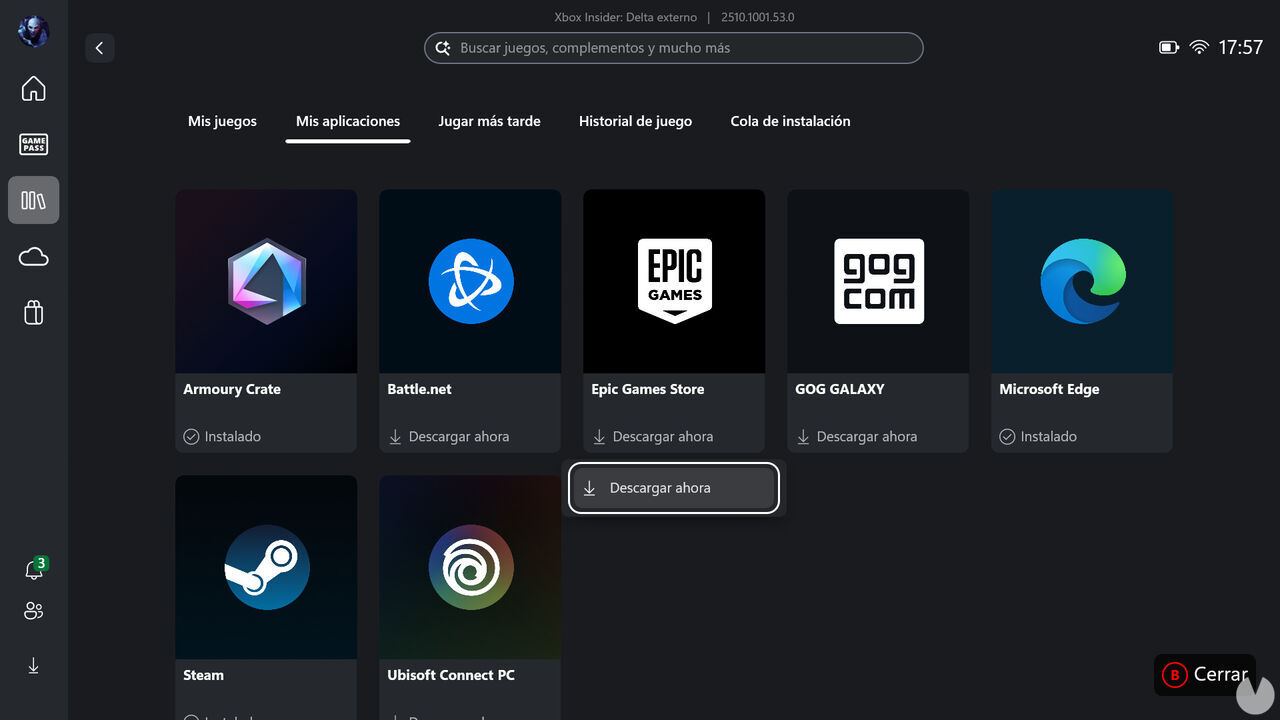
Task: Open the Historial de juego tab
Action: pyautogui.click(x=635, y=121)
